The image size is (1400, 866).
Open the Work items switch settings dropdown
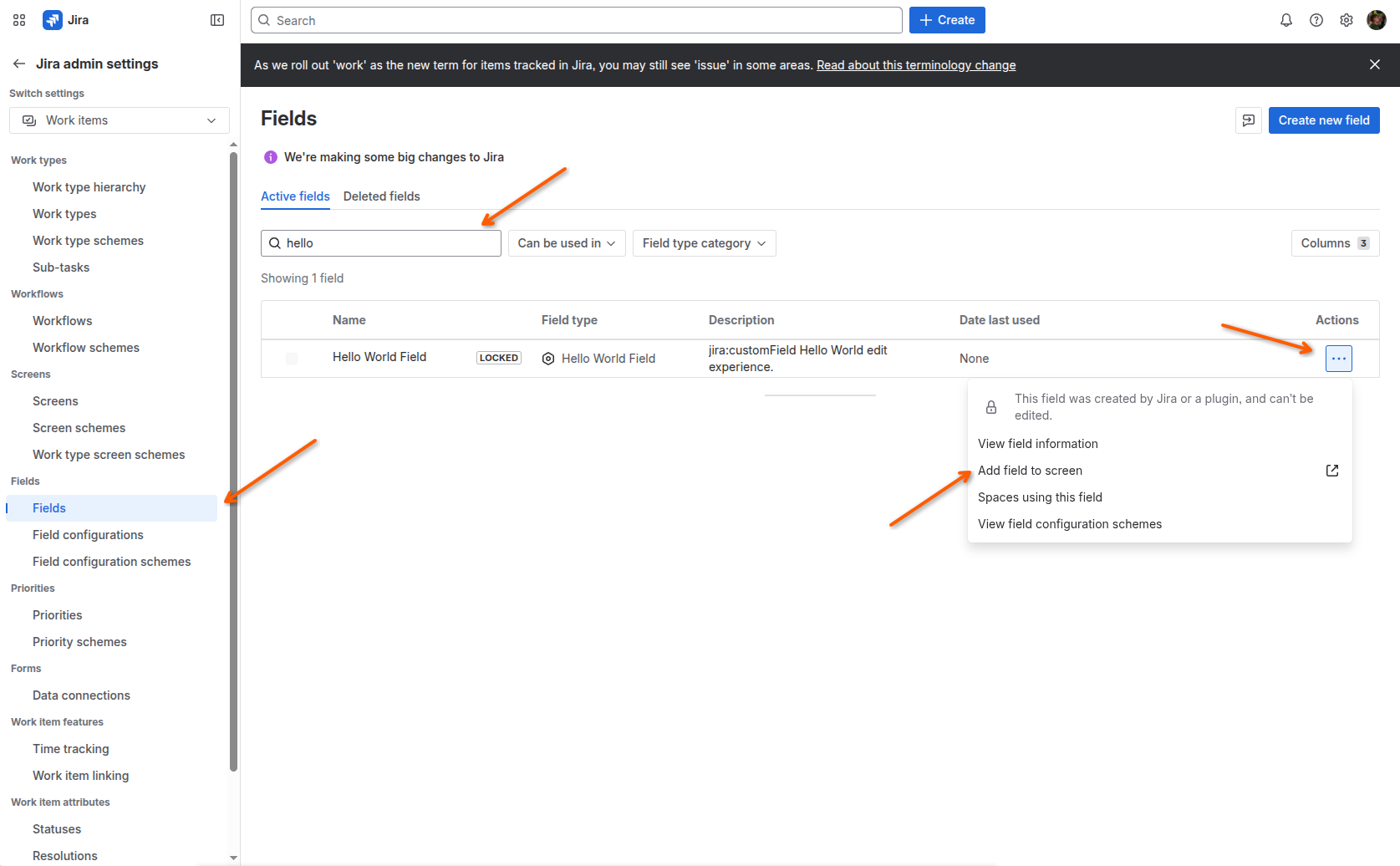(x=120, y=120)
